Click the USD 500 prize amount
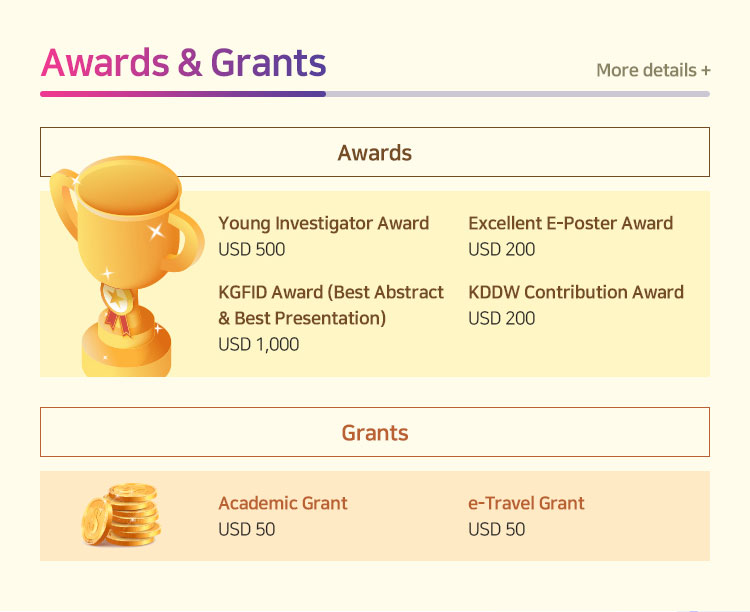This screenshot has height=612, width=750. click(251, 249)
